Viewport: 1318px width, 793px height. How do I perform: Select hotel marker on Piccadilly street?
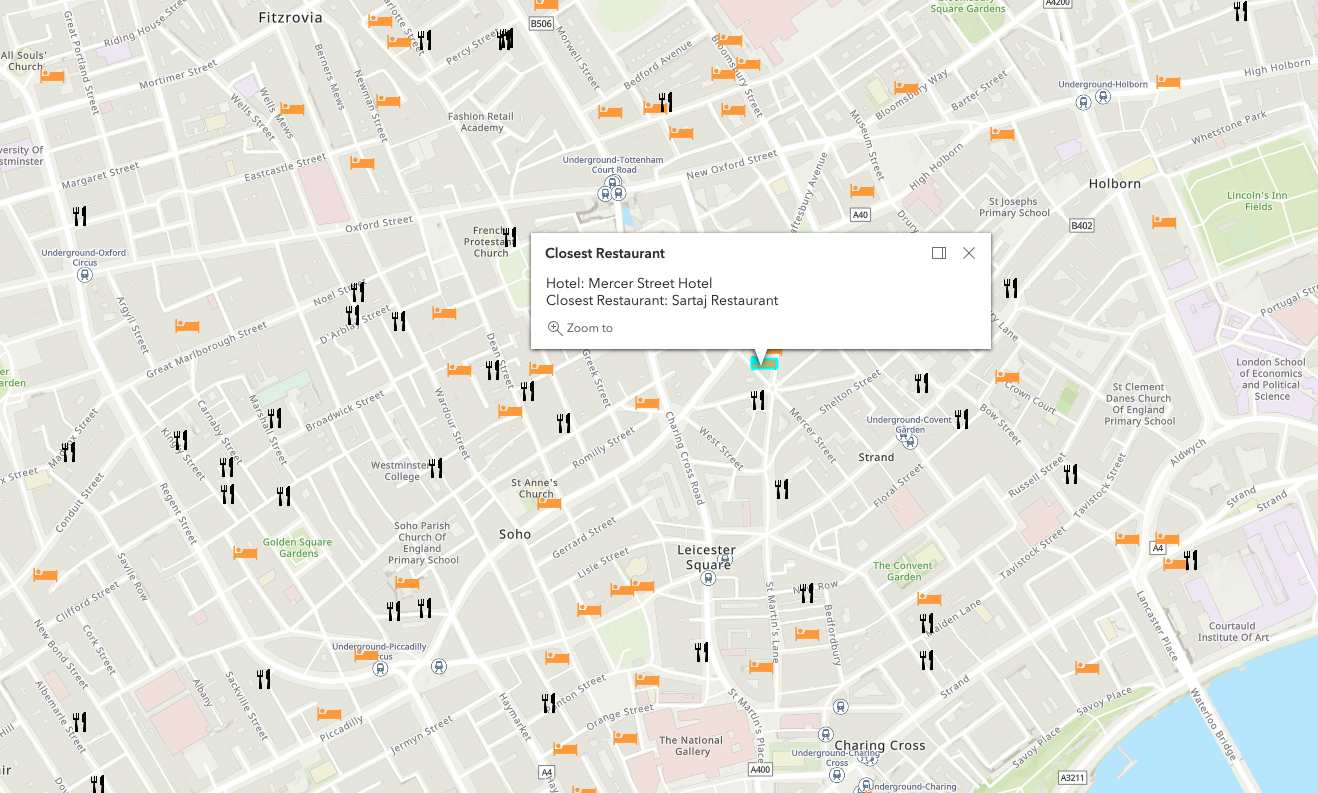coord(329,713)
